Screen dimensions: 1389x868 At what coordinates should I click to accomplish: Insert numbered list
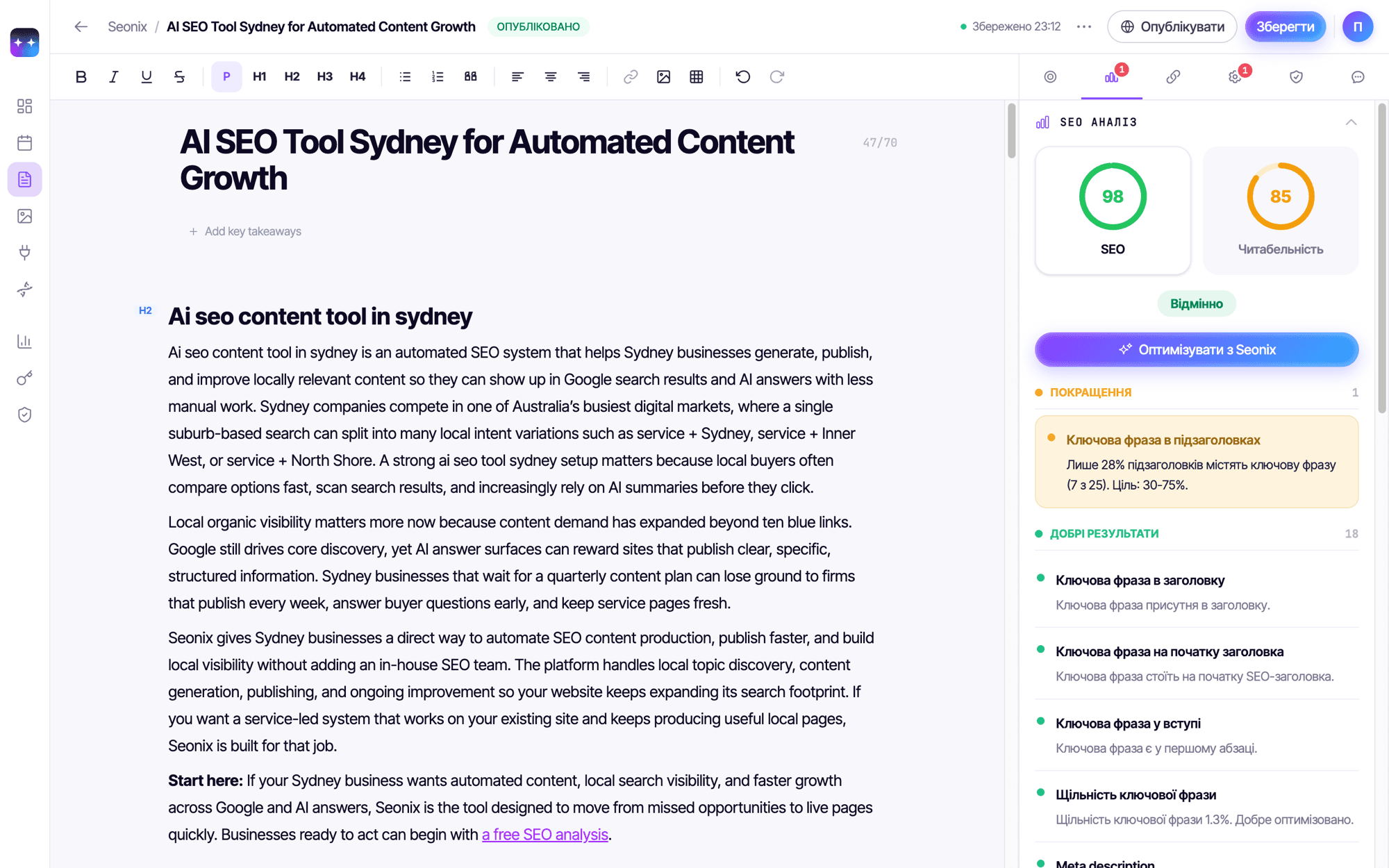(x=438, y=76)
